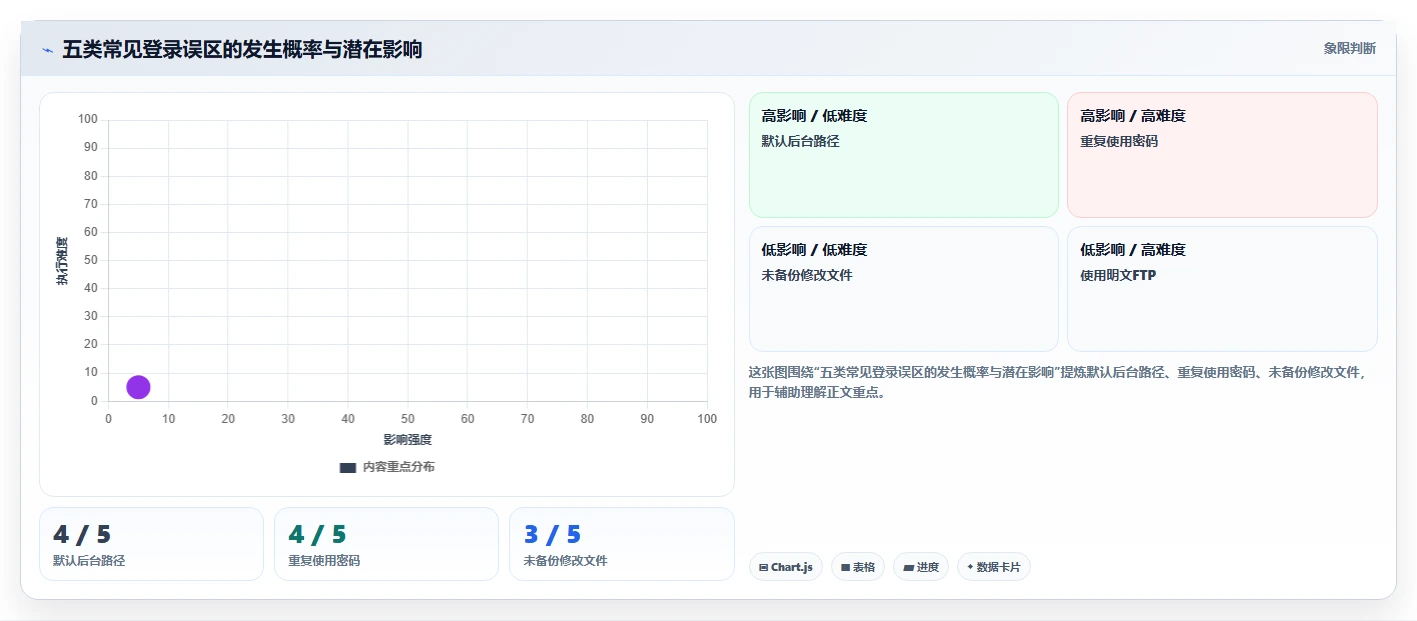The image size is (1417, 621).
Task: Click the 数据卡片 tag chip
Action: [994, 567]
